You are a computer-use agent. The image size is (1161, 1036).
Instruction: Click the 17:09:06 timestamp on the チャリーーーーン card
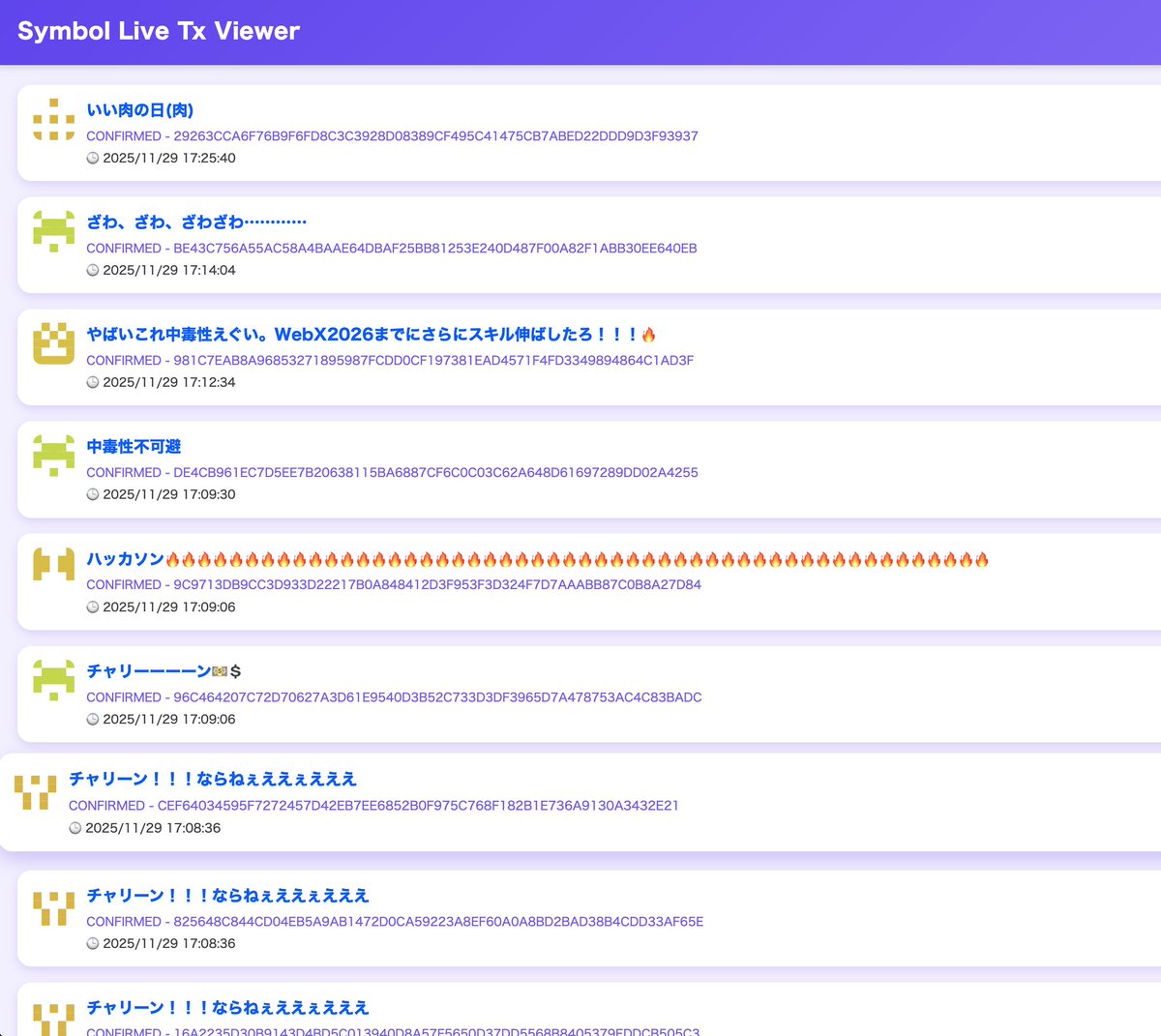169,720
